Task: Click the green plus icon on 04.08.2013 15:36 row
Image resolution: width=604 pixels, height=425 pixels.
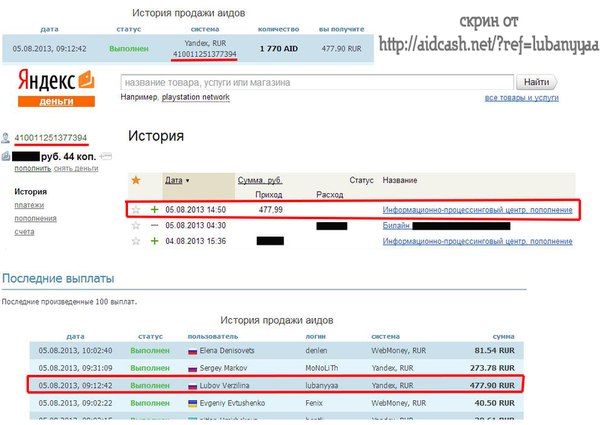Action: [154, 241]
